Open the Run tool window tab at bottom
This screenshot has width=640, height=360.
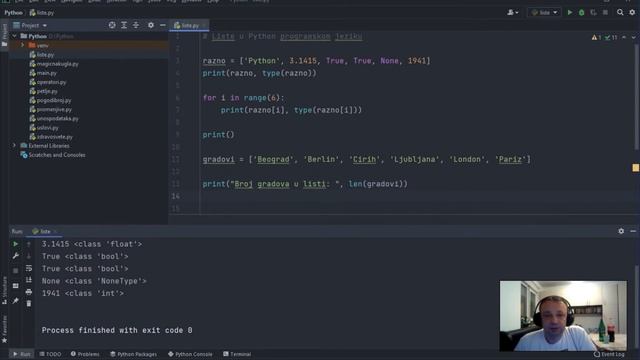pyautogui.click(x=22, y=354)
